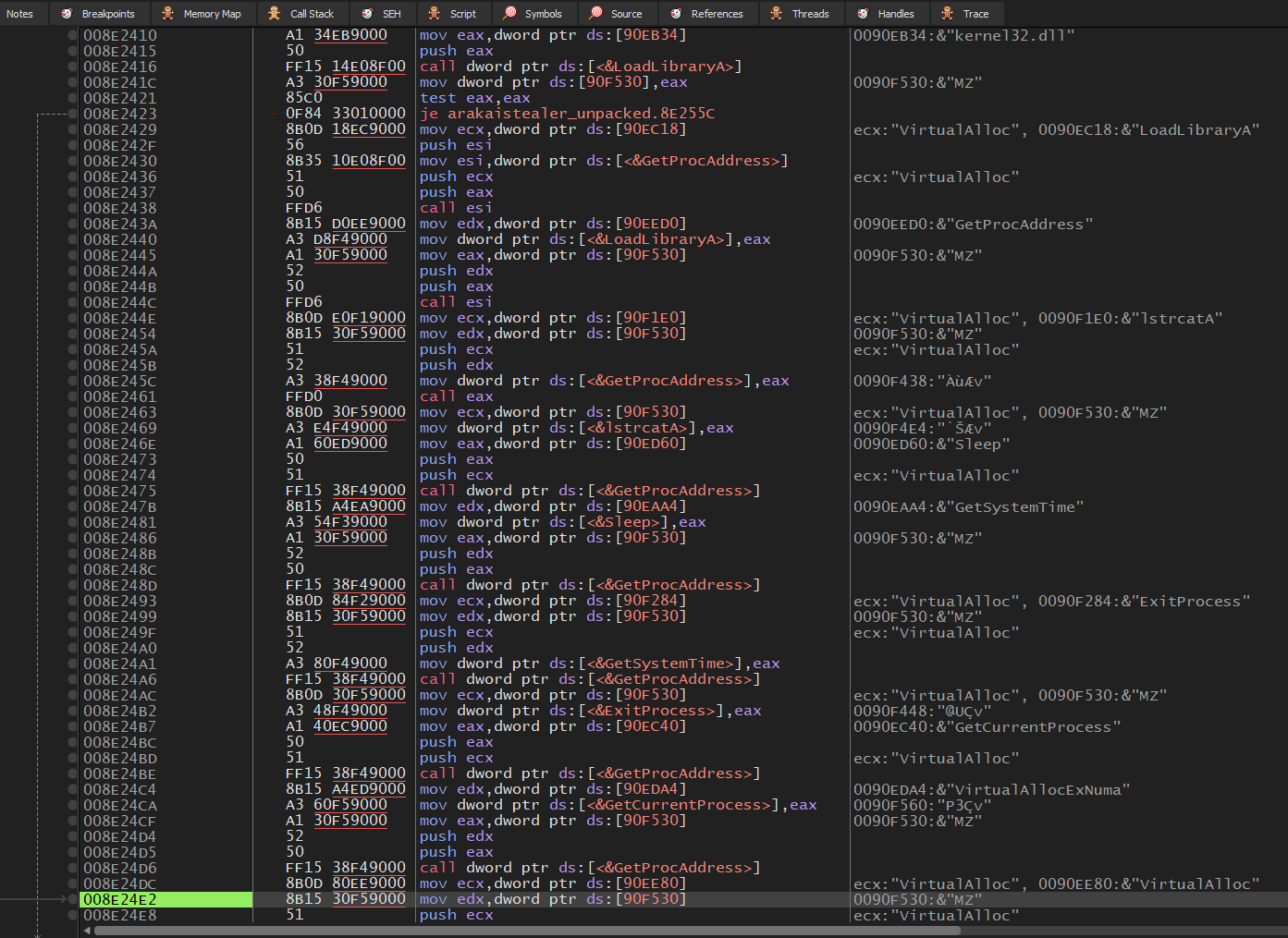Switch to the Notes tab
Screen dimensions: 1288x938
point(20,13)
